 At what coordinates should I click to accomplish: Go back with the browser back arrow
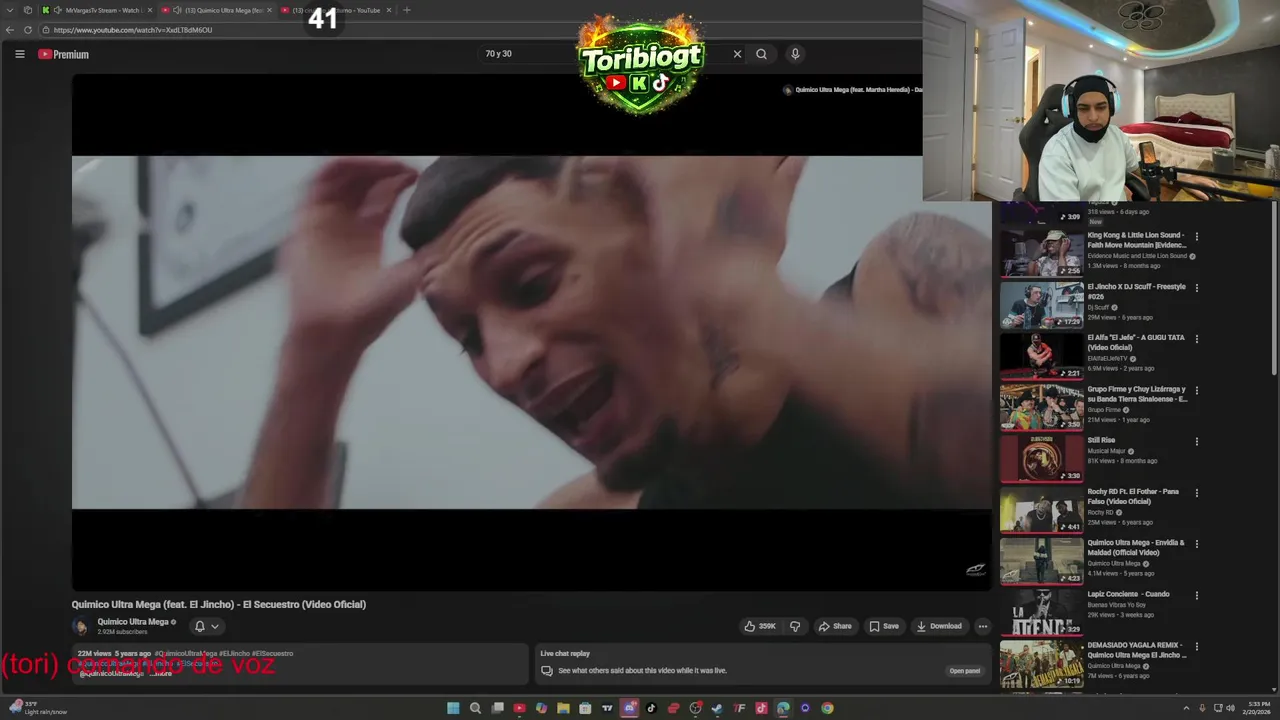click(10, 30)
